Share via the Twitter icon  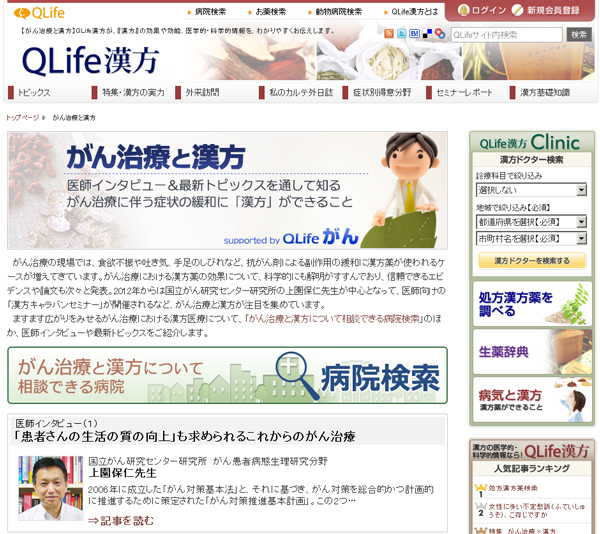pos(401,34)
